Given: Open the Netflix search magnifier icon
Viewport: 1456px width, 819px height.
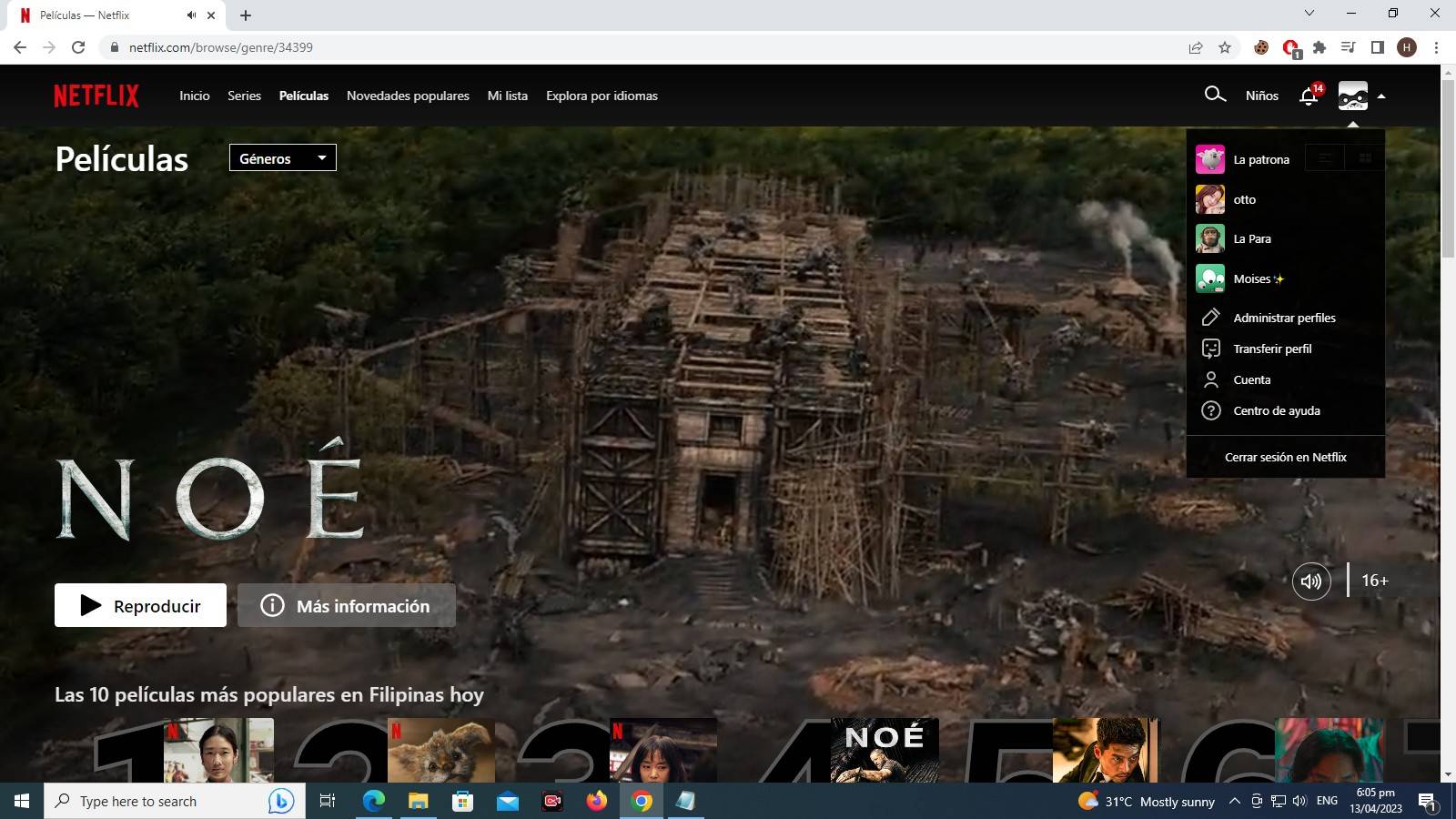Looking at the screenshot, I should pos(1214,95).
